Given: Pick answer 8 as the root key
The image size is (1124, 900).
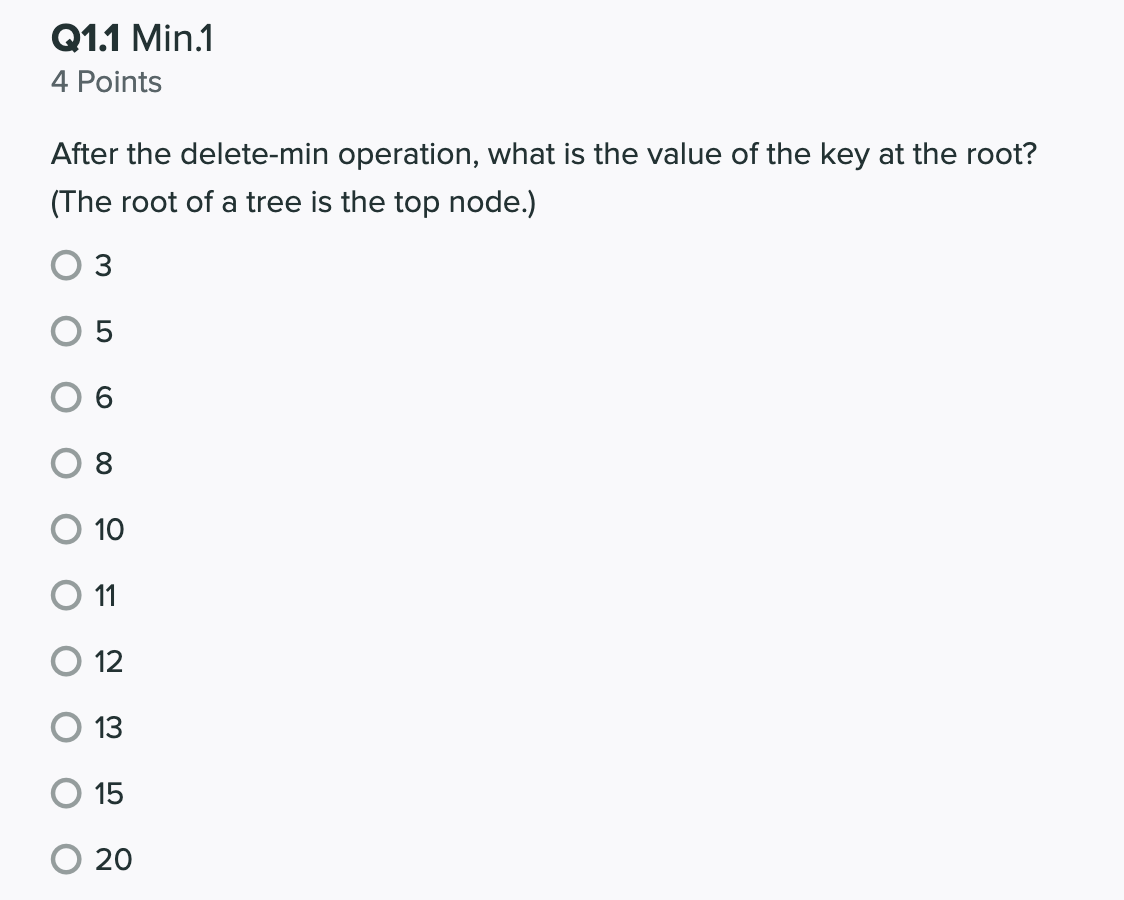Looking at the screenshot, I should click(66, 463).
